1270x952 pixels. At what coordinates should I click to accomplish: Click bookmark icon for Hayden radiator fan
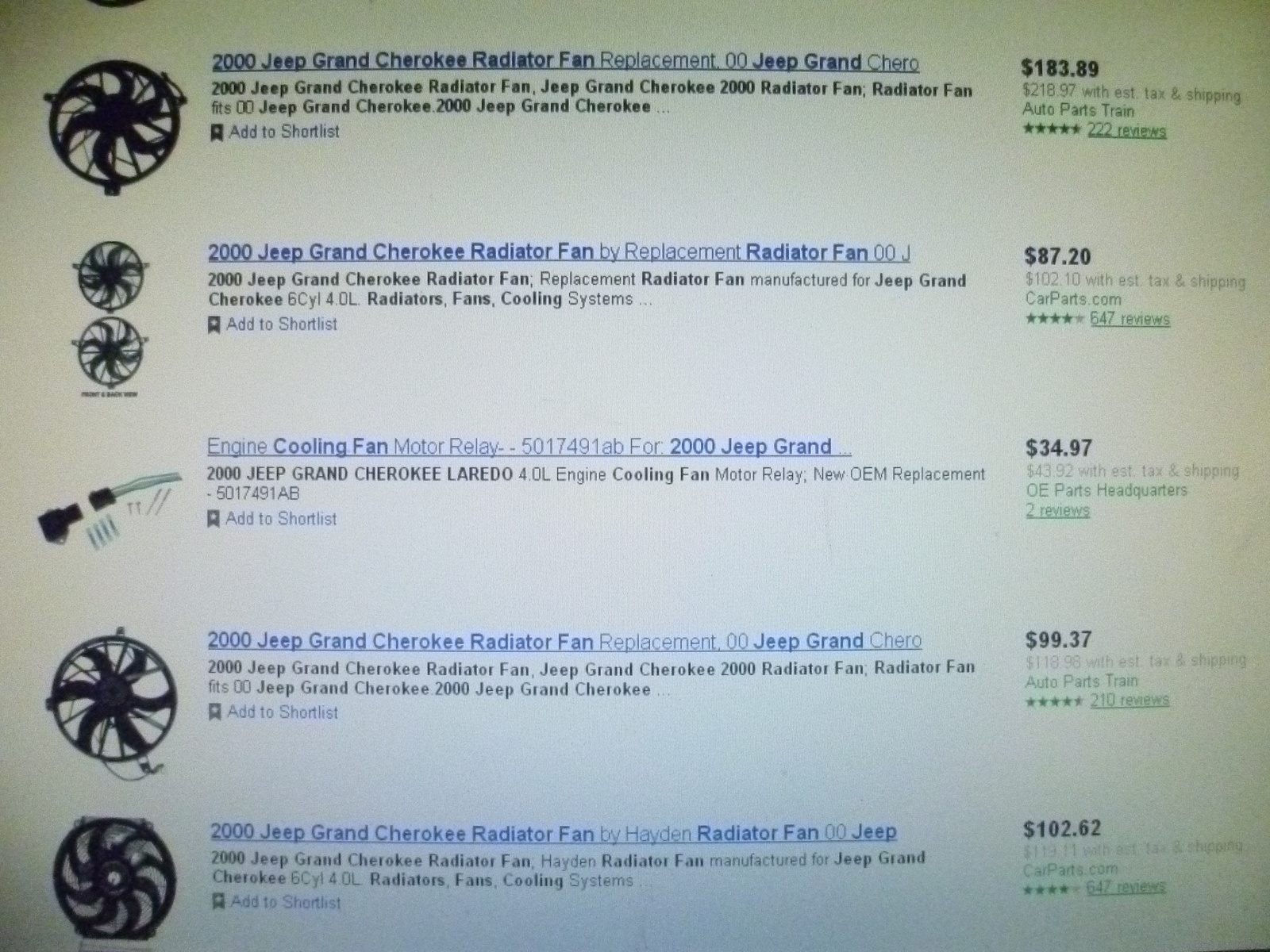click(217, 902)
